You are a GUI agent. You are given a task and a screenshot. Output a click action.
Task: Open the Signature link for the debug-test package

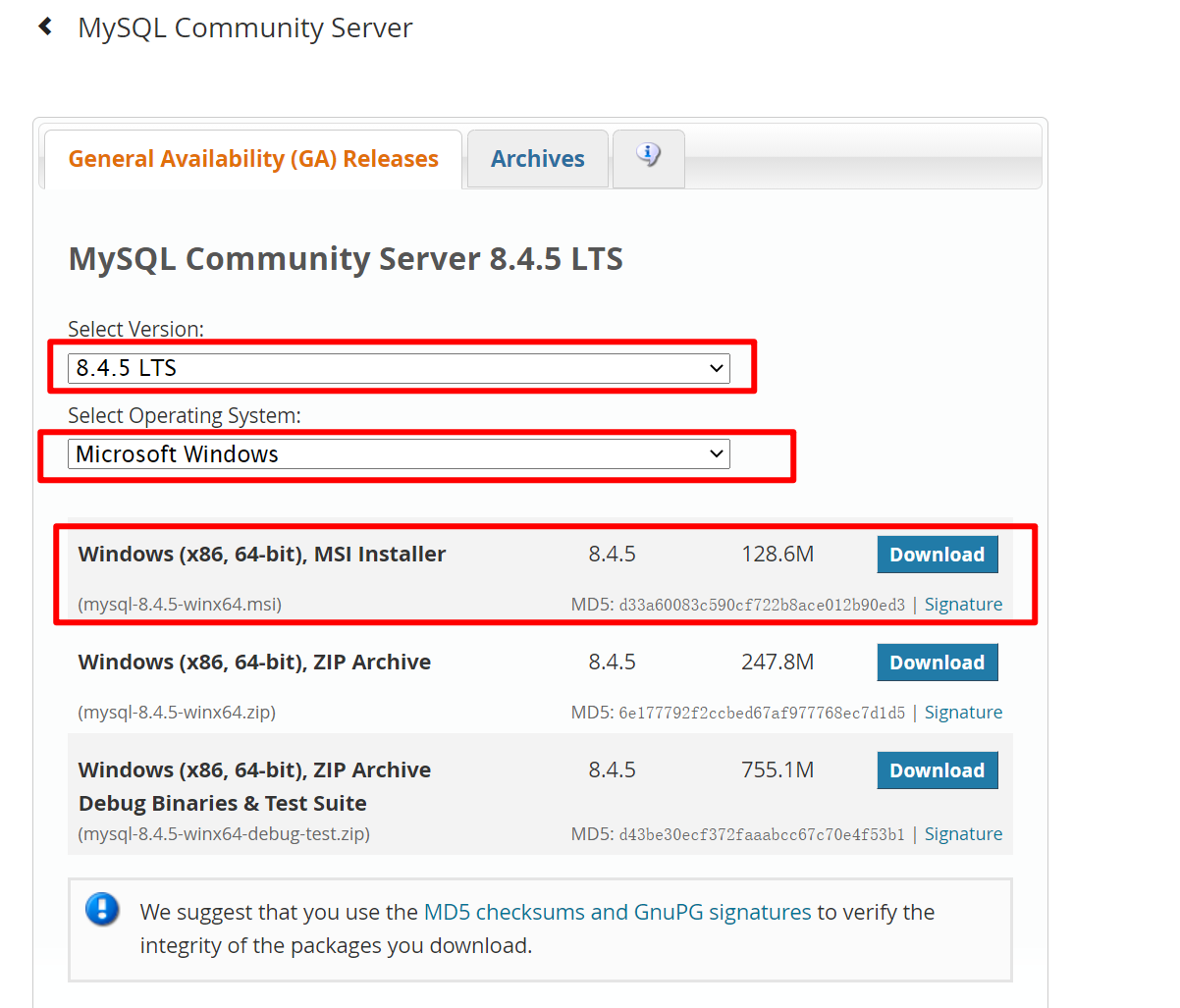[x=963, y=833]
